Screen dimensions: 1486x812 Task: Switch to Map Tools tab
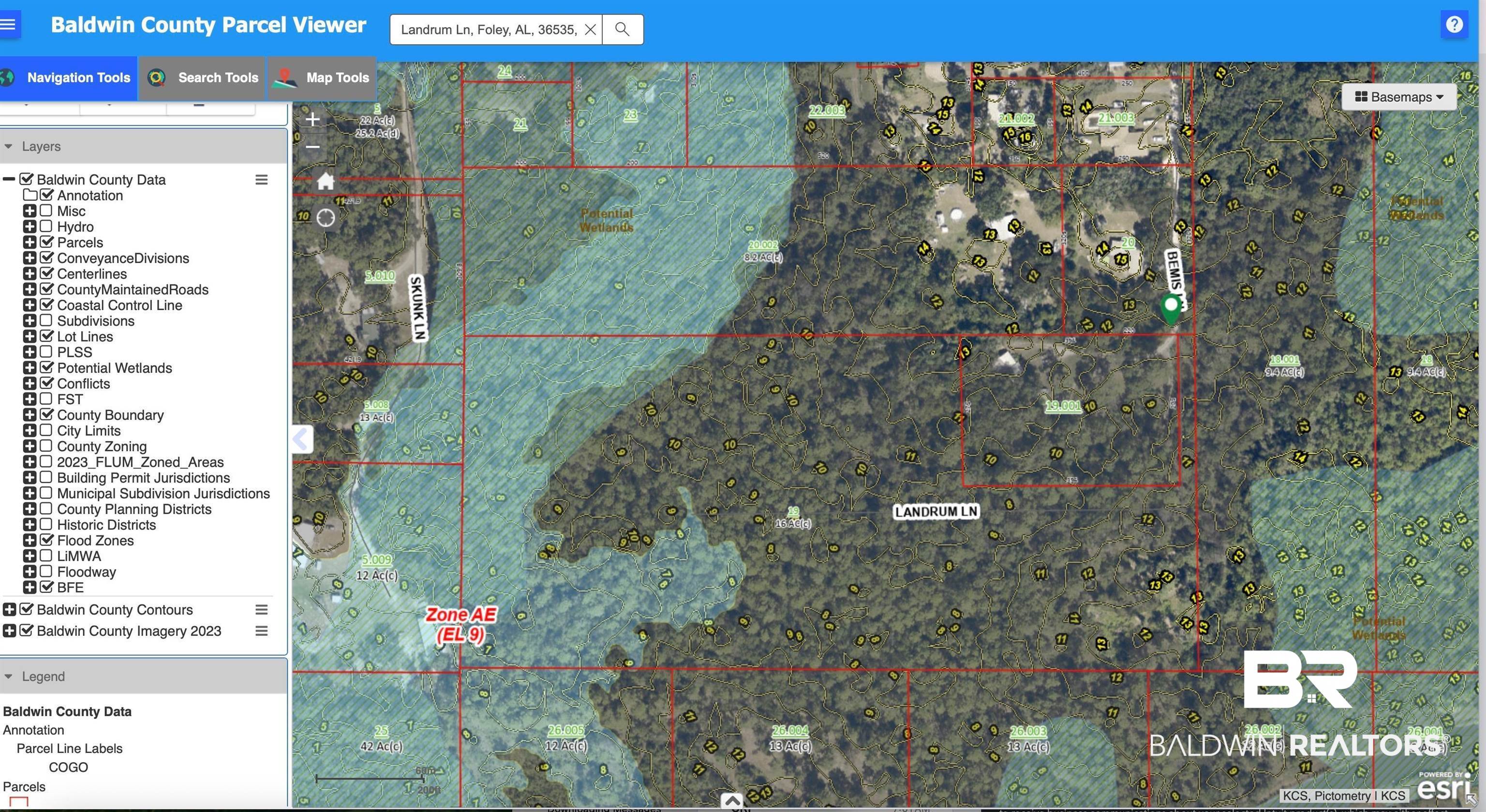click(x=322, y=78)
